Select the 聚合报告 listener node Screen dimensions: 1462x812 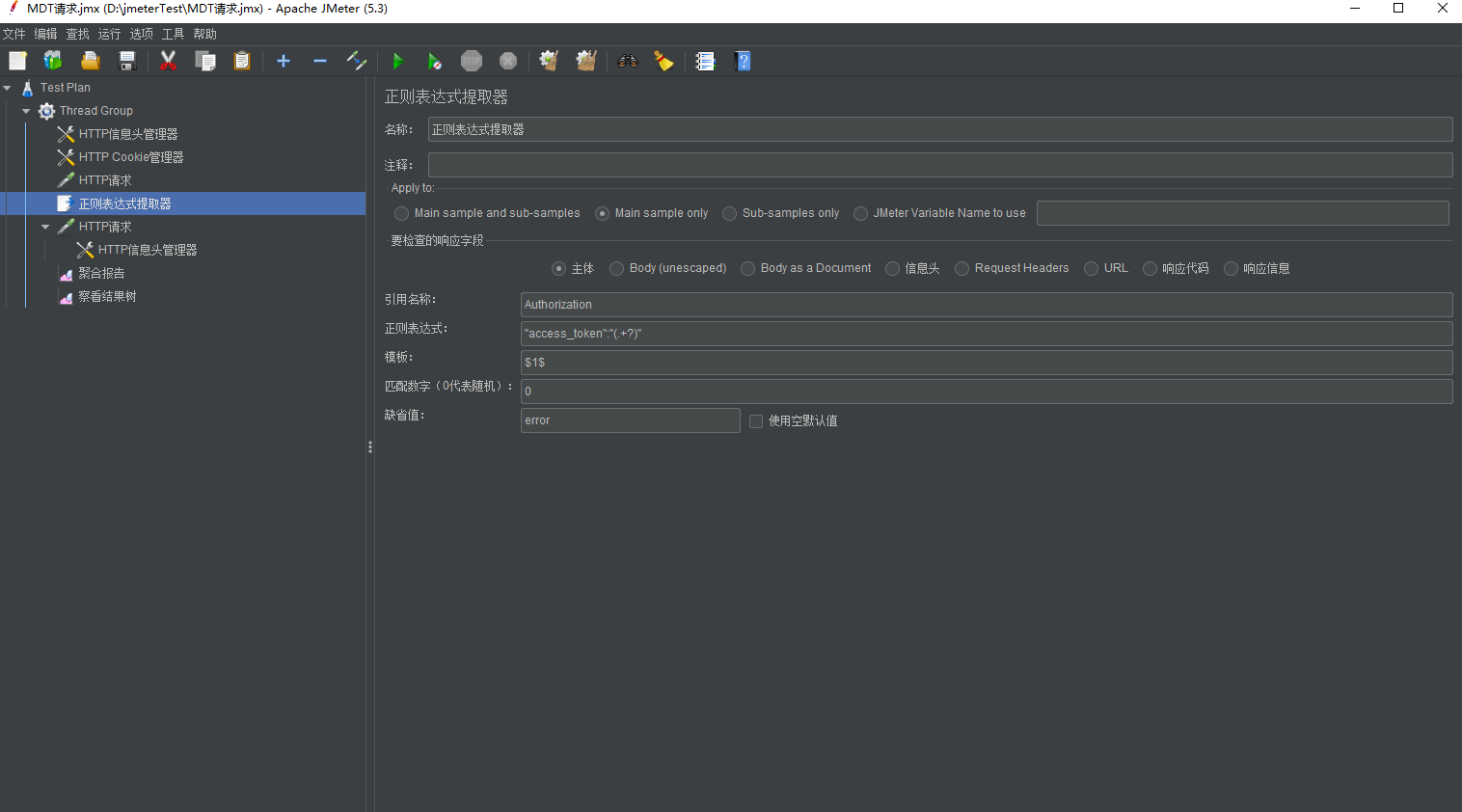101,273
